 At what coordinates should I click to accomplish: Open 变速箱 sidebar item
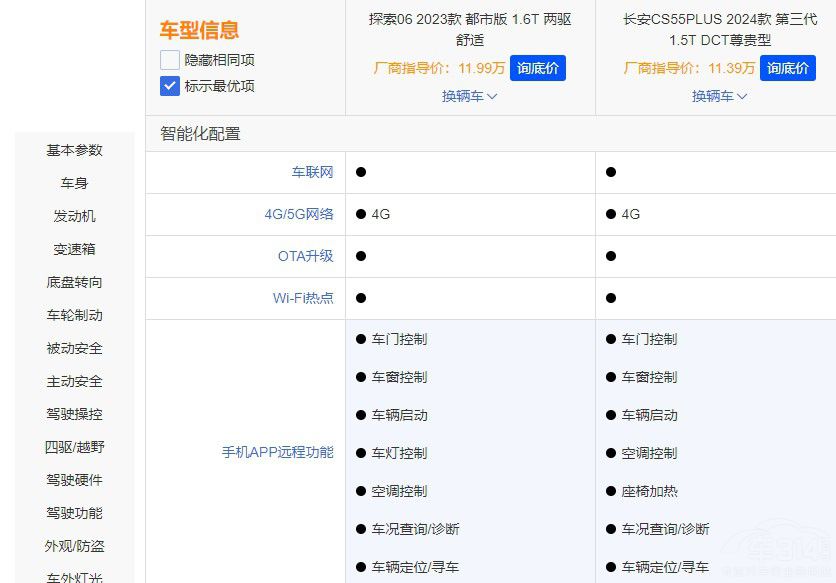pyautogui.click(x=74, y=249)
